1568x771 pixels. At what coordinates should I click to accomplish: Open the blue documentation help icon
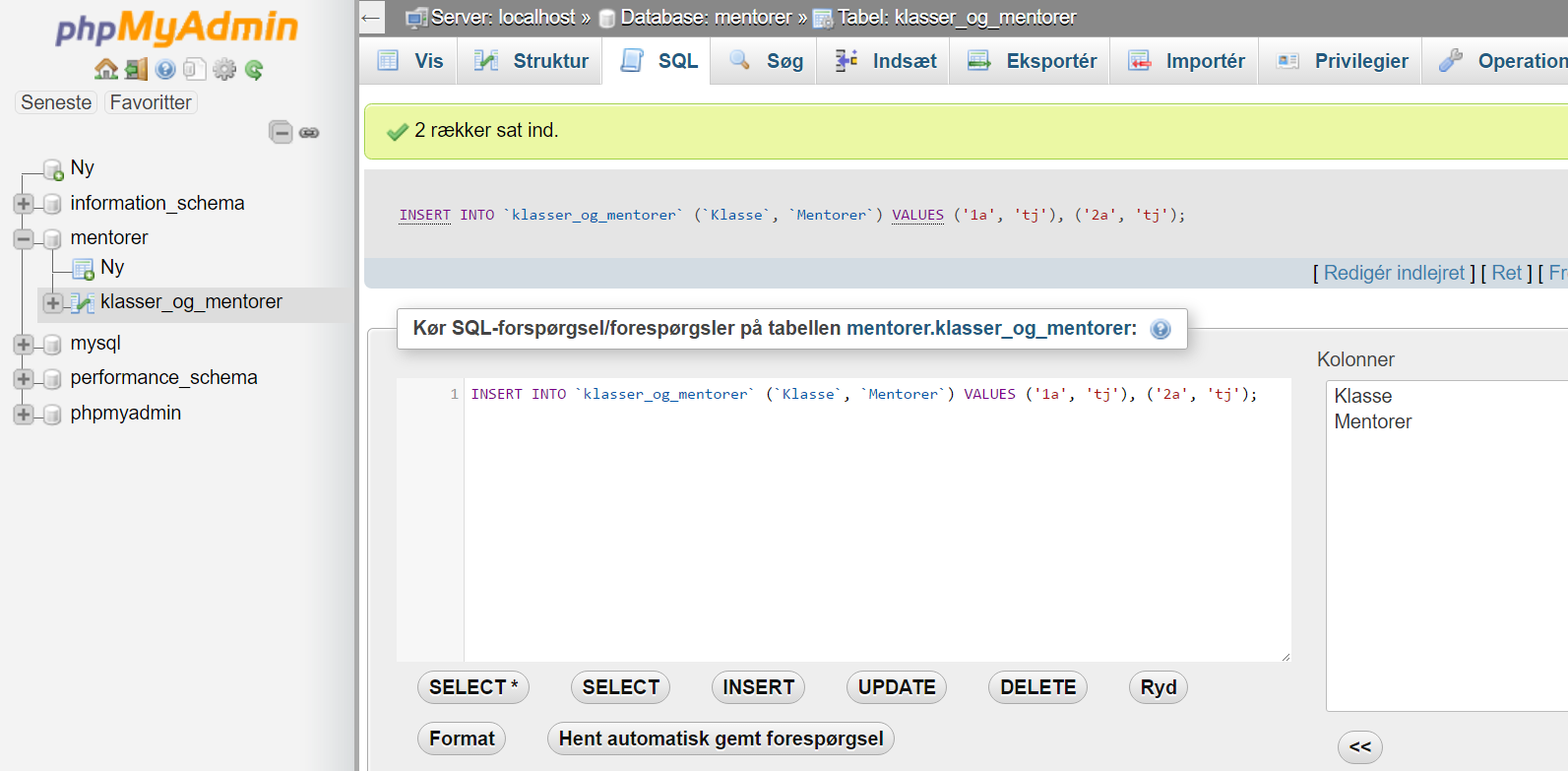coord(165,69)
